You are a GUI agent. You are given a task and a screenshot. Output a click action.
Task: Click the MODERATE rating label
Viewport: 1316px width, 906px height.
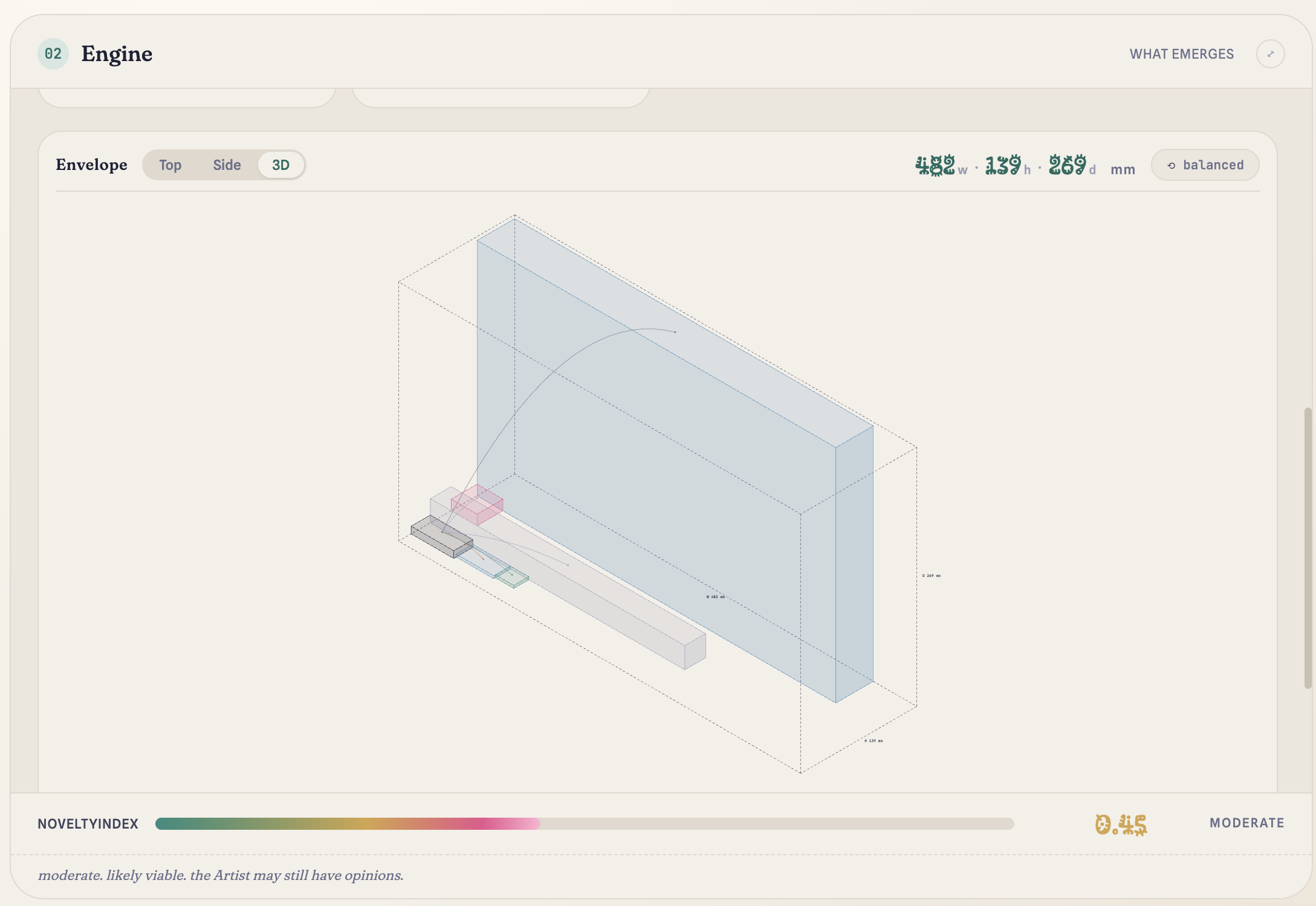pos(1247,823)
